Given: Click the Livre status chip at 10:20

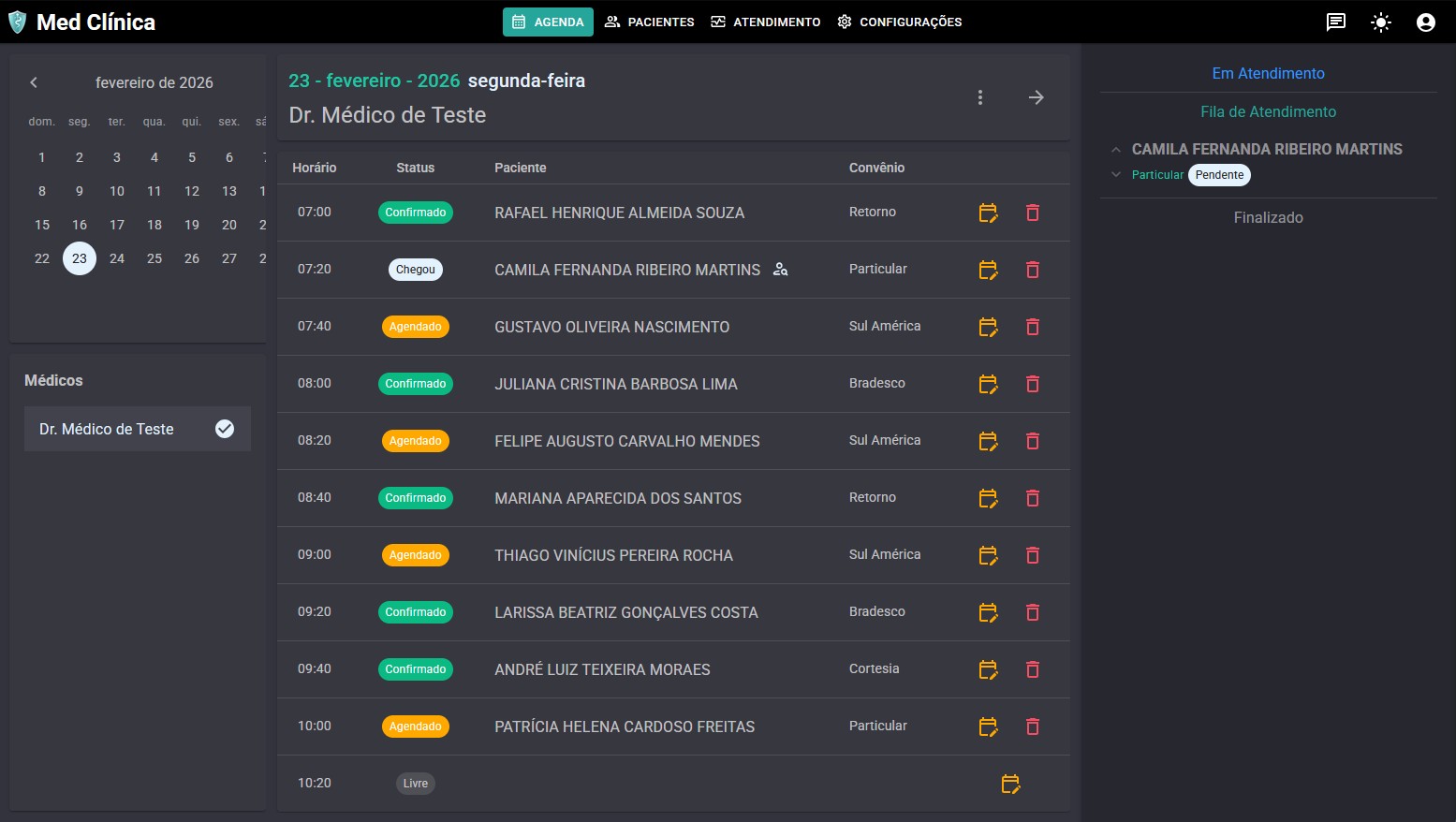Looking at the screenshot, I should point(416,784).
